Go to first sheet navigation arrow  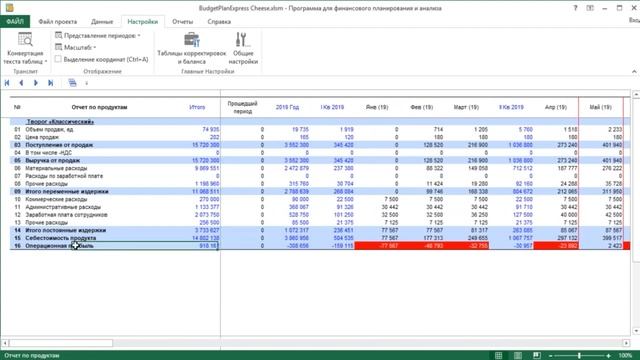(x=7, y=83)
